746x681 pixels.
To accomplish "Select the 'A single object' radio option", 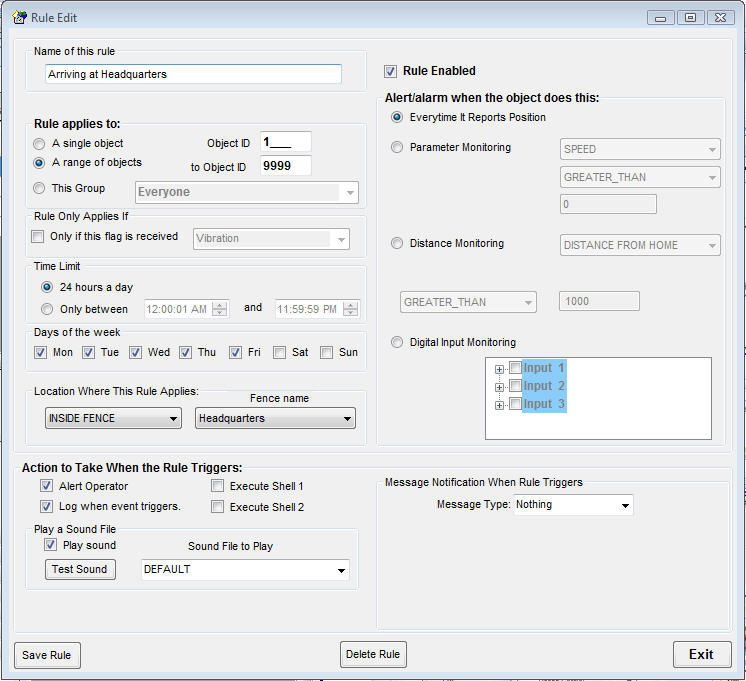I will coord(39,144).
